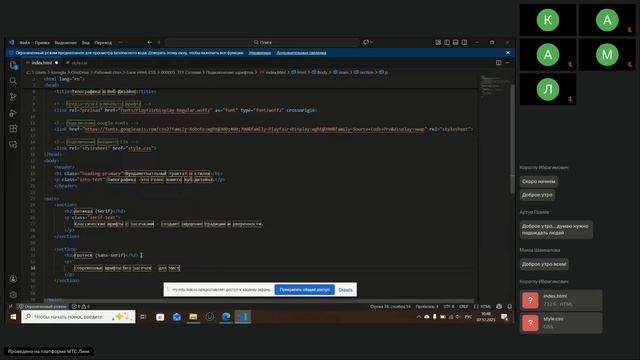The width and height of the screenshot is (640, 360).
Task: Open errors and warnings counter in status bar
Action: click(x=81, y=307)
